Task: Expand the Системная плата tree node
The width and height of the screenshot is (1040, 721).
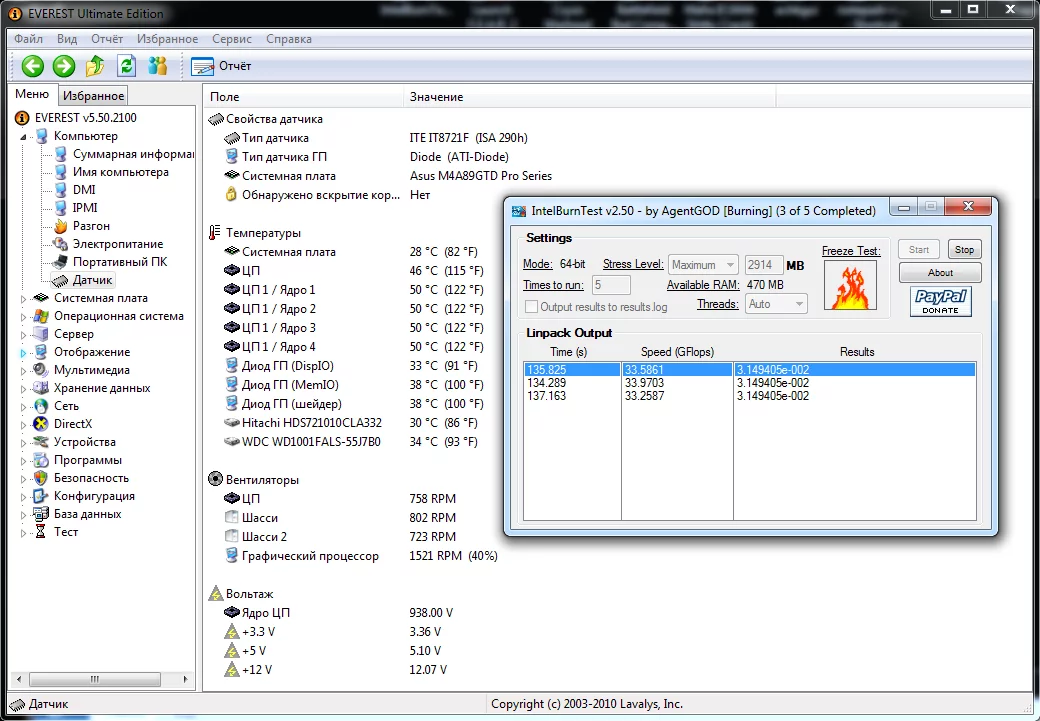Action: (x=24, y=298)
